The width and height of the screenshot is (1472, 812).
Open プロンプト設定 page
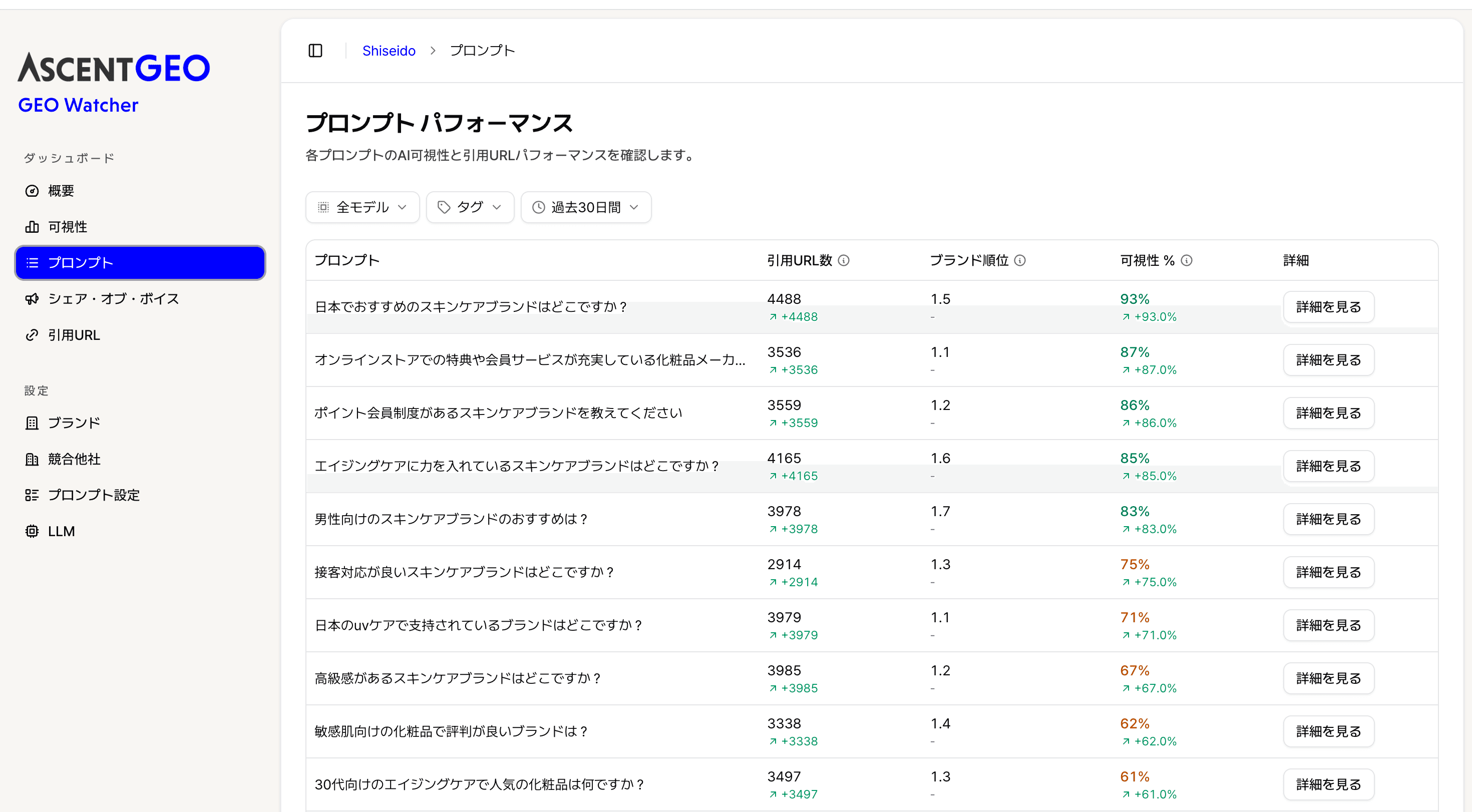tap(140, 495)
